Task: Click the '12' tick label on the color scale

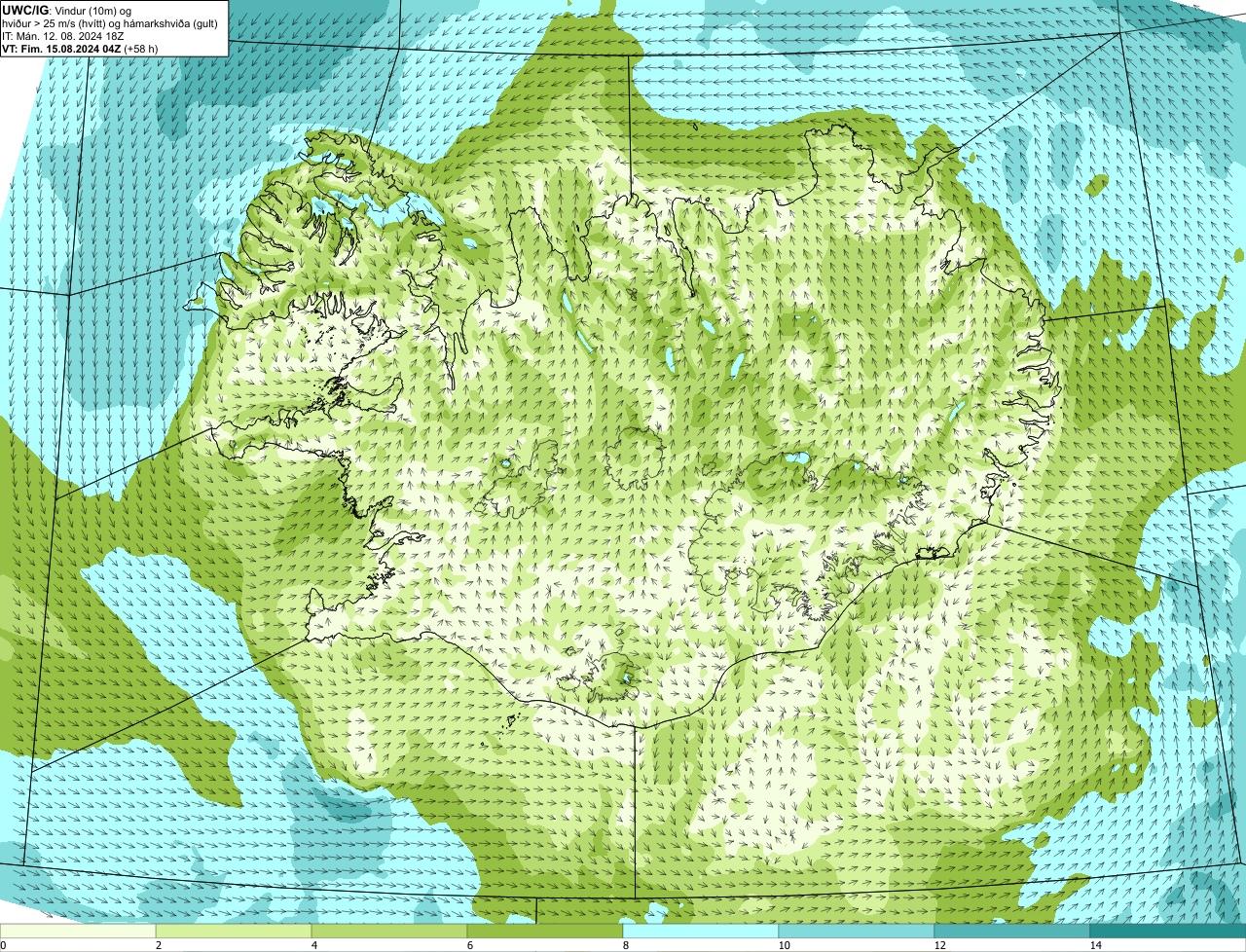Action: (939, 945)
